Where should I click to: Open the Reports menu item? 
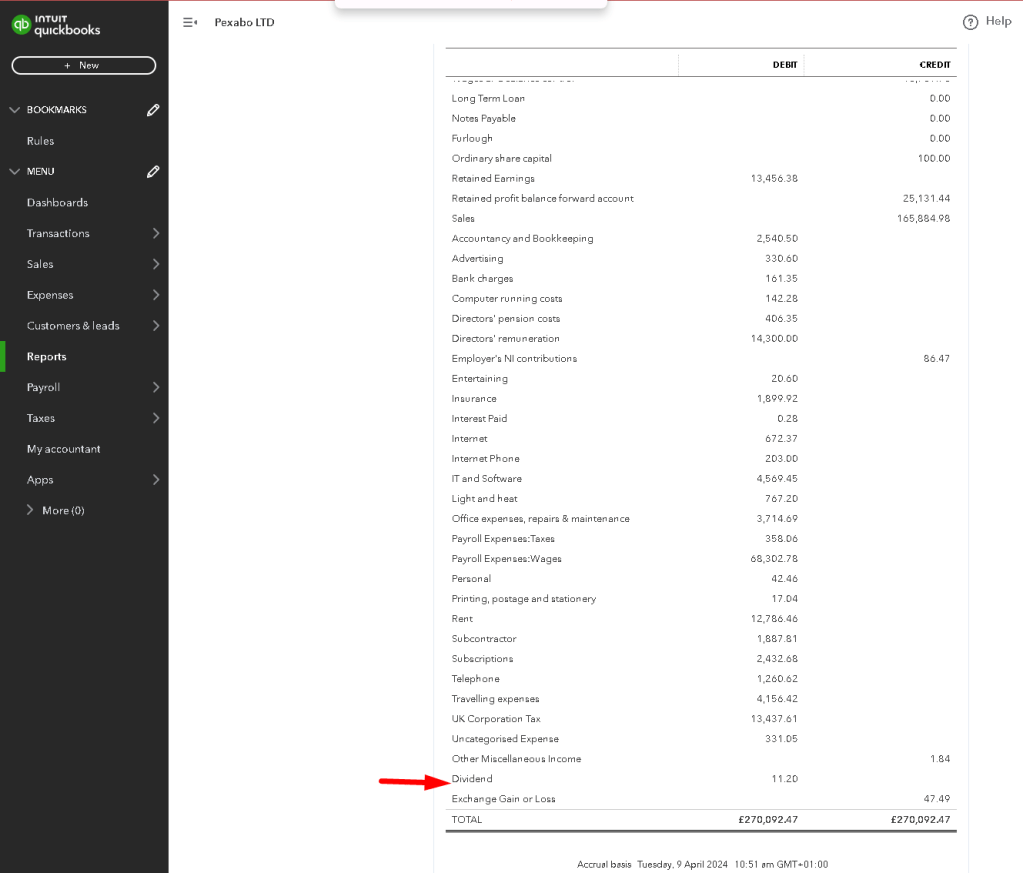click(46, 356)
